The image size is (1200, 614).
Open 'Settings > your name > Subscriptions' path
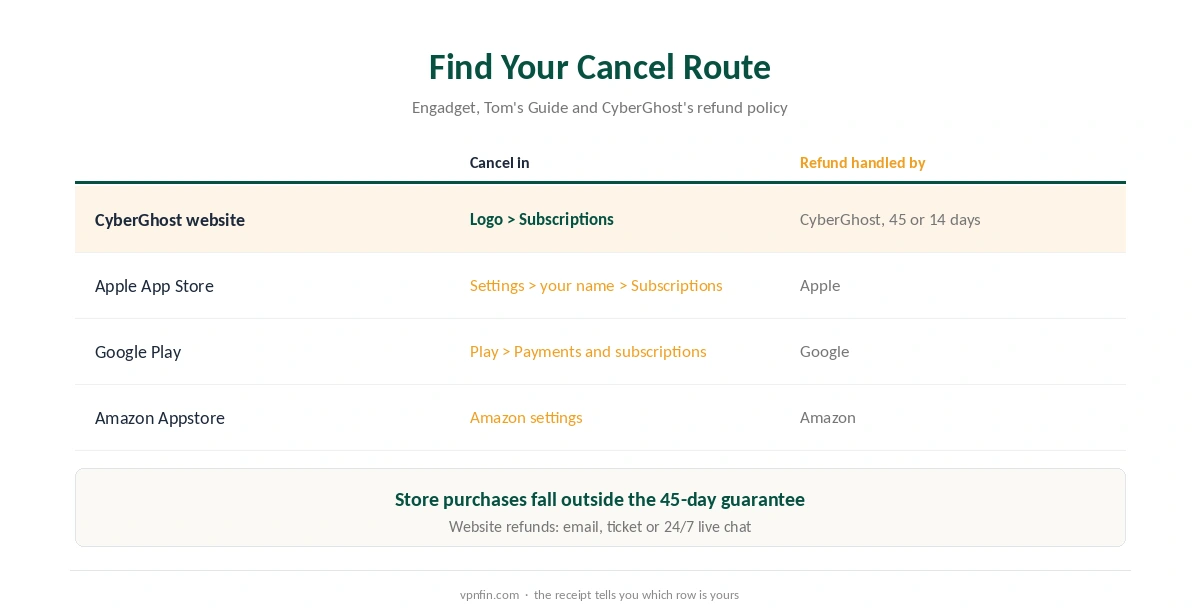pyautogui.click(x=596, y=286)
